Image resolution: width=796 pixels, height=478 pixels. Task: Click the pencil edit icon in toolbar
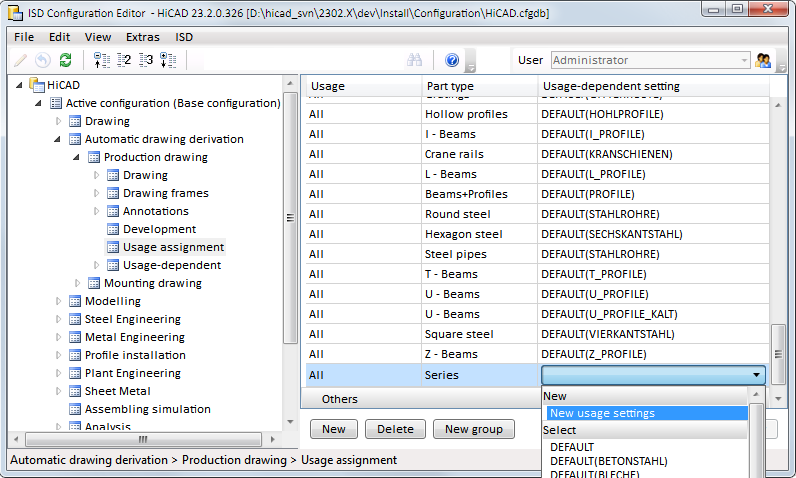point(21,60)
